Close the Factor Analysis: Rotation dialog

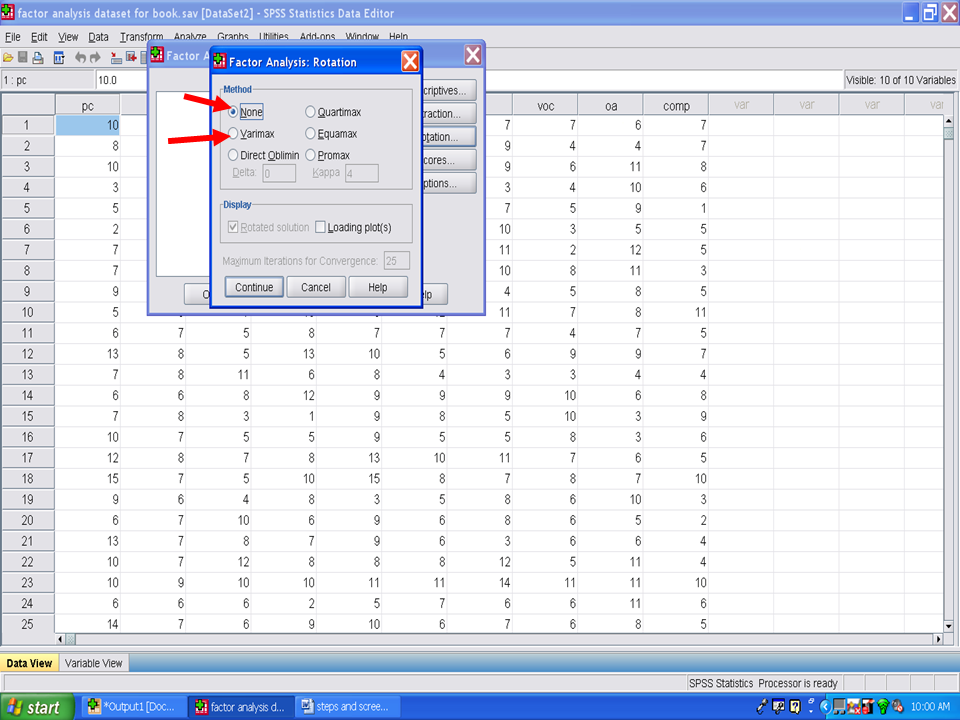pos(410,62)
